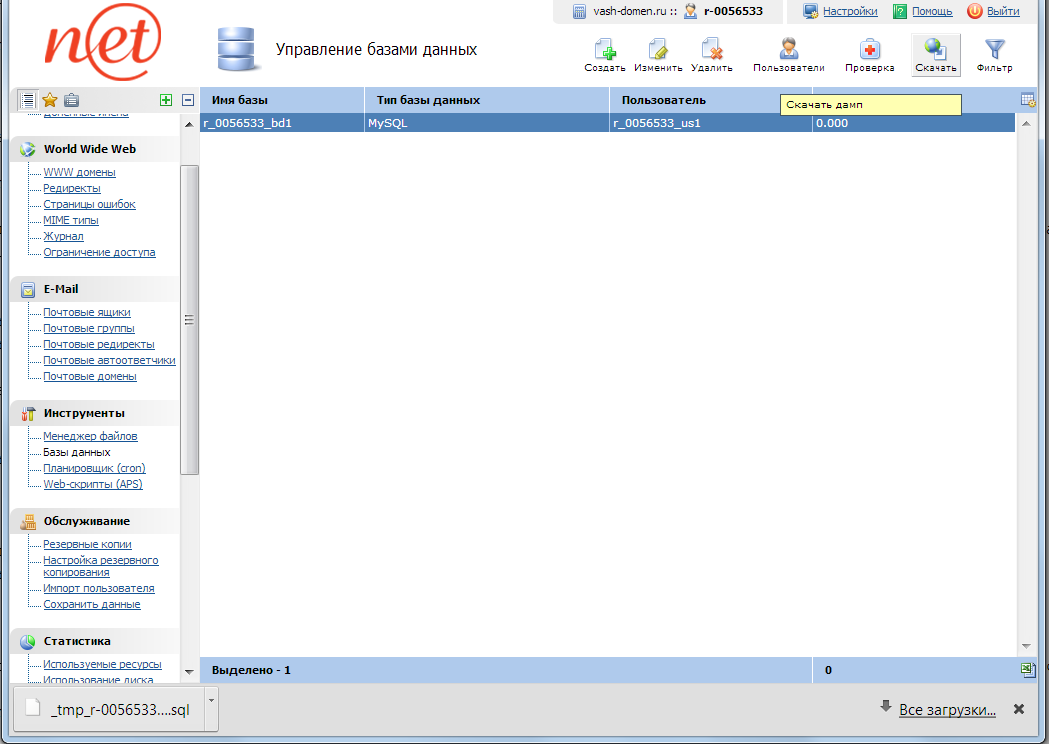Click the Создать (create database) icon
Image resolution: width=1049 pixels, height=744 pixels.
point(604,50)
